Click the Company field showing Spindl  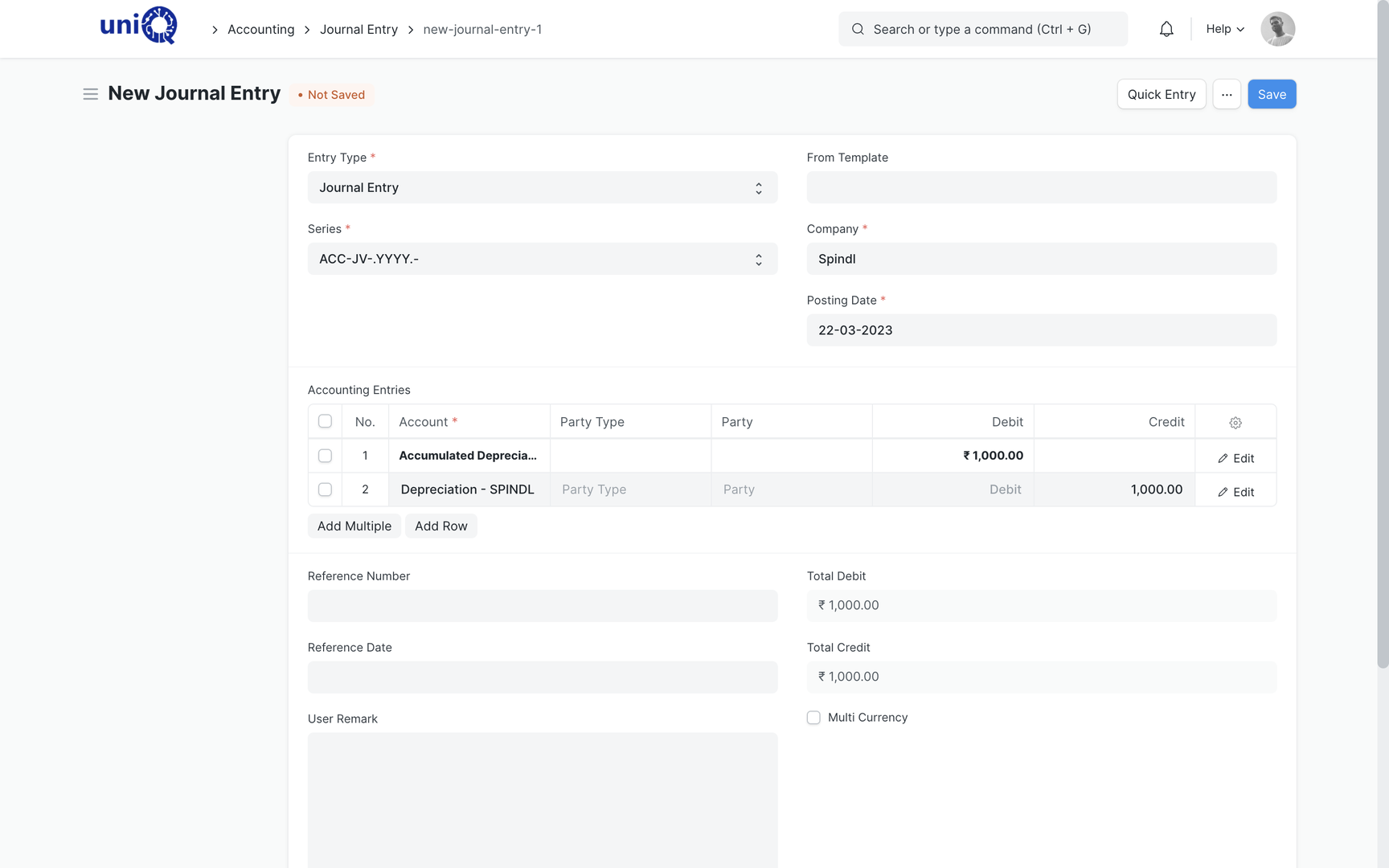point(1042,259)
